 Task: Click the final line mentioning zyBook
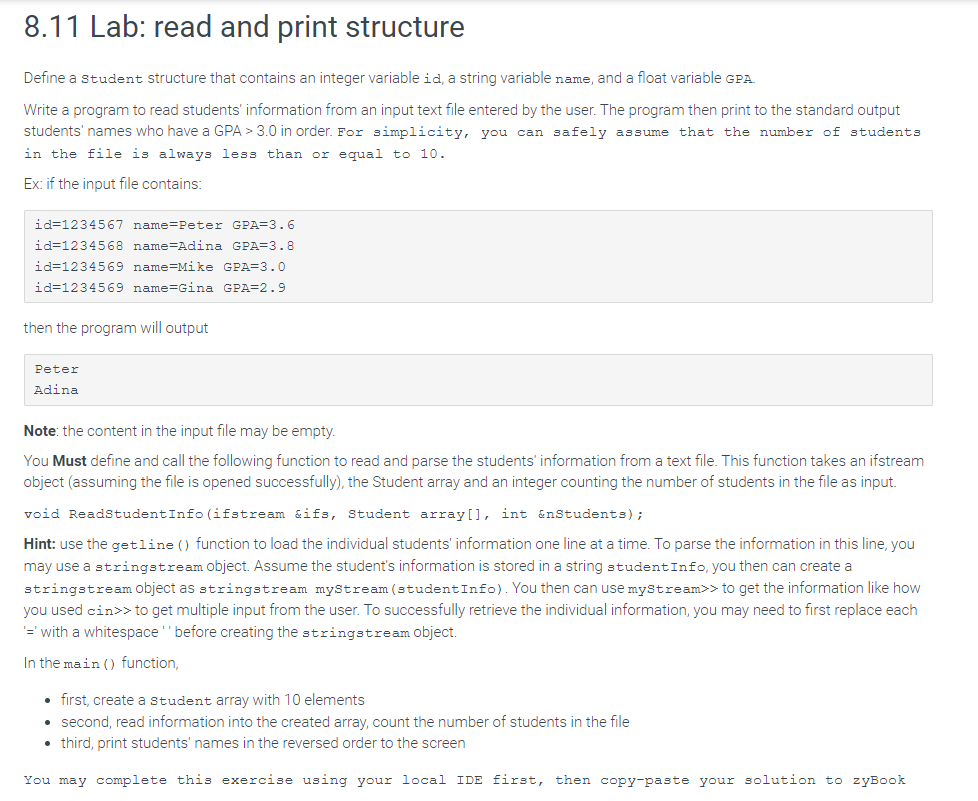[x=464, y=780]
